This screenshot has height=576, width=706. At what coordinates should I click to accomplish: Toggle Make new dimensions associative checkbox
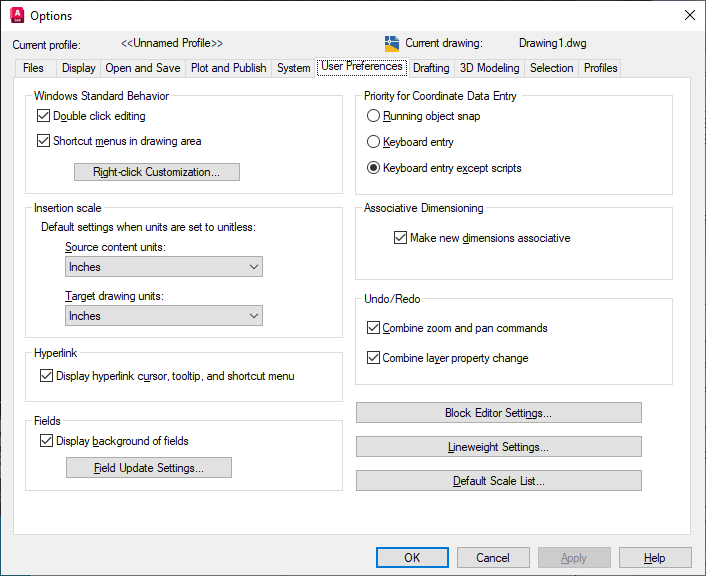pos(400,237)
